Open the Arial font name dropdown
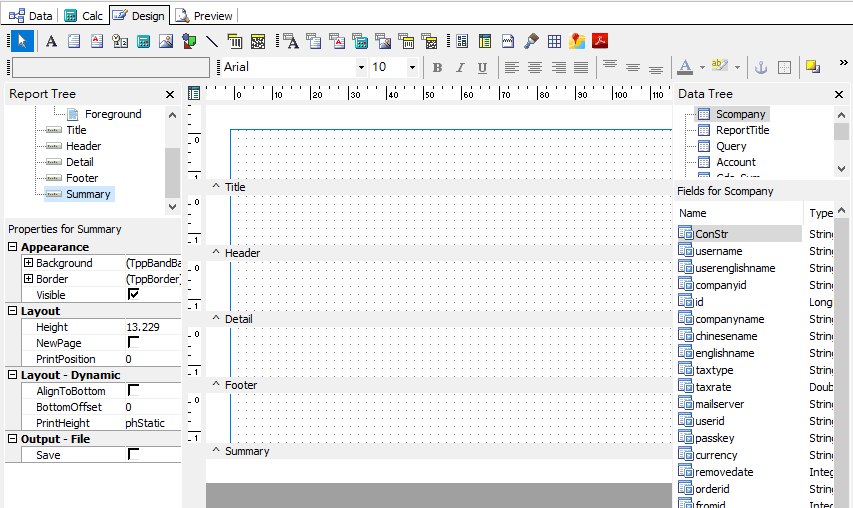 (x=361, y=67)
